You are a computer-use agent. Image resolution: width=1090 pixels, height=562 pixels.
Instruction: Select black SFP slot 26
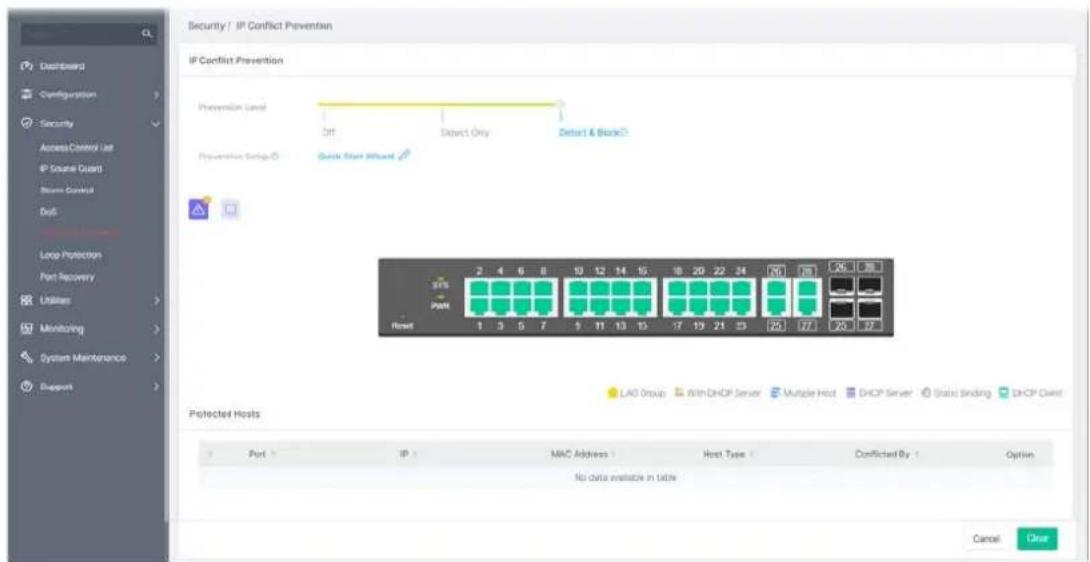click(841, 285)
